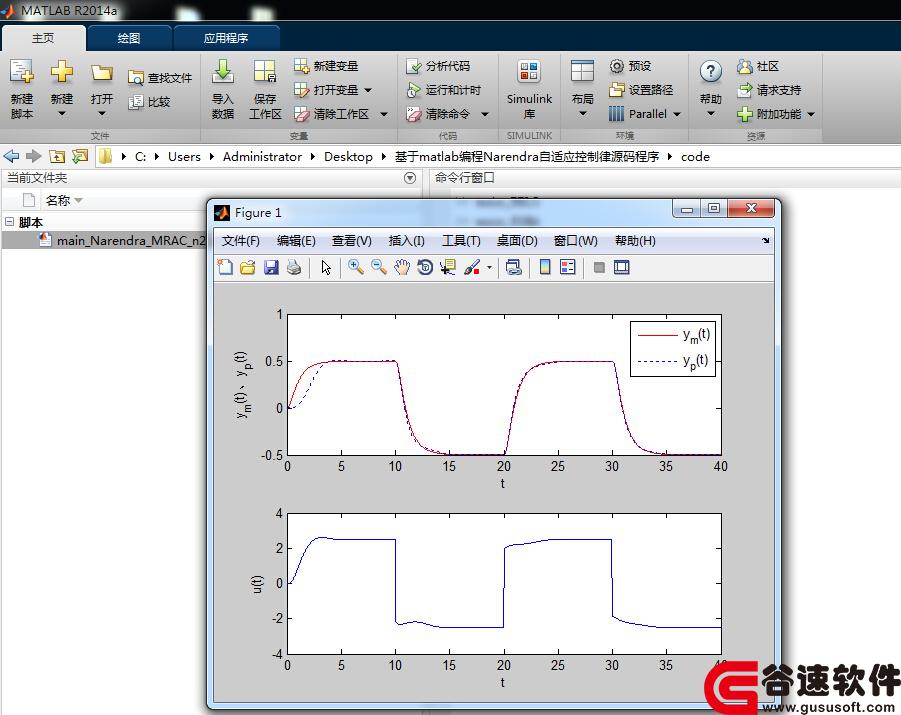
Task: Toggle the Zoom In magnifier tool
Action: tap(356, 267)
